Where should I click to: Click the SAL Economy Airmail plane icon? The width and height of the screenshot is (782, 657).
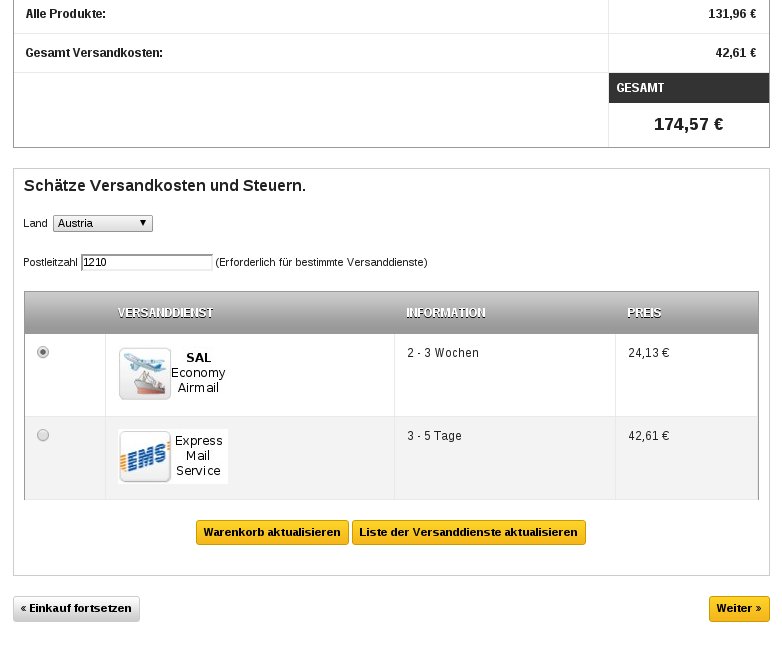[x=145, y=373]
